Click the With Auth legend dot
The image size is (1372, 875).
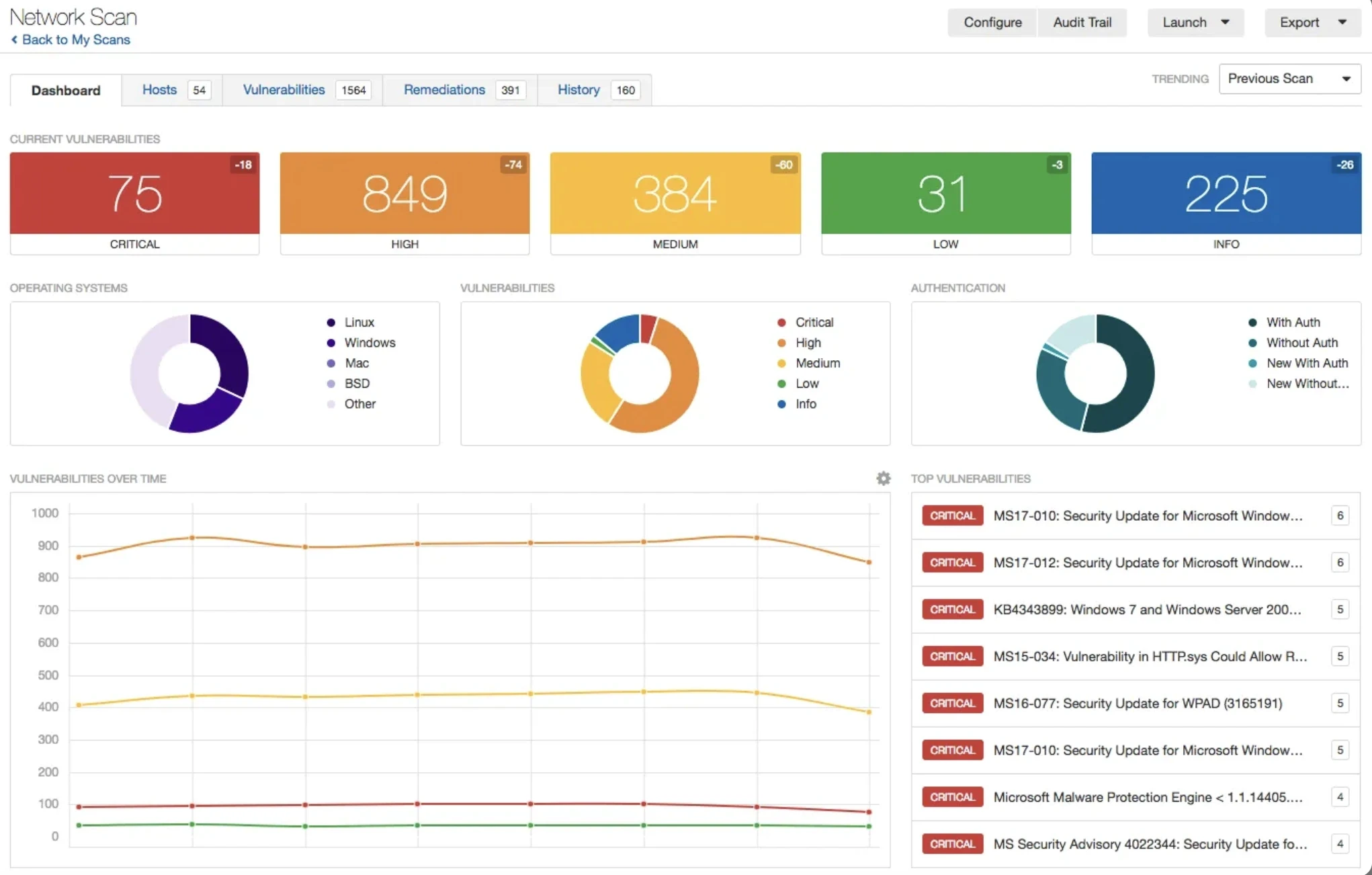[x=1252, y=322]
